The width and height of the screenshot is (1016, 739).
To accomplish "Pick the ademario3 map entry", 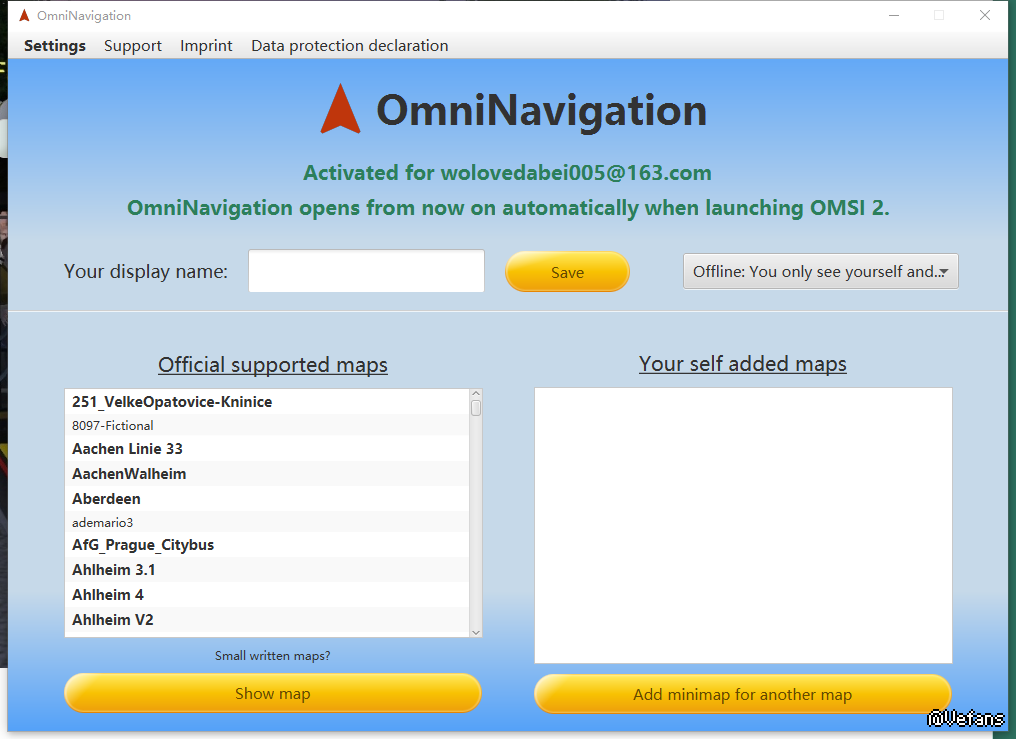I will tap(266, 522).
